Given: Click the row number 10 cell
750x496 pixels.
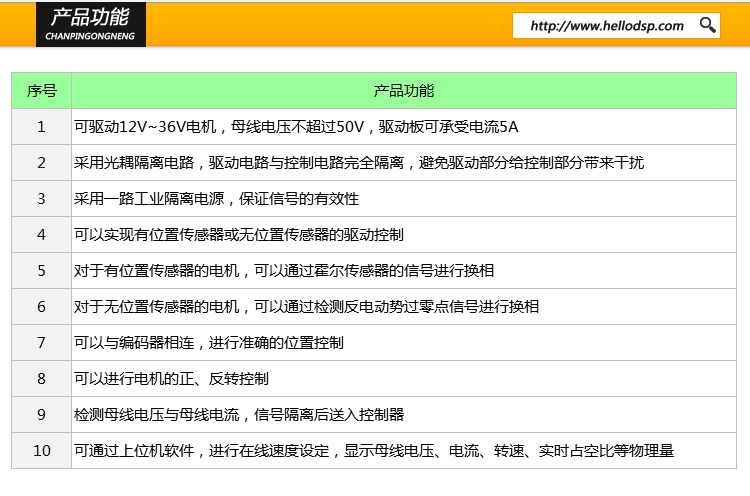Looking at the screenshot, I should [x=42, y=451].
